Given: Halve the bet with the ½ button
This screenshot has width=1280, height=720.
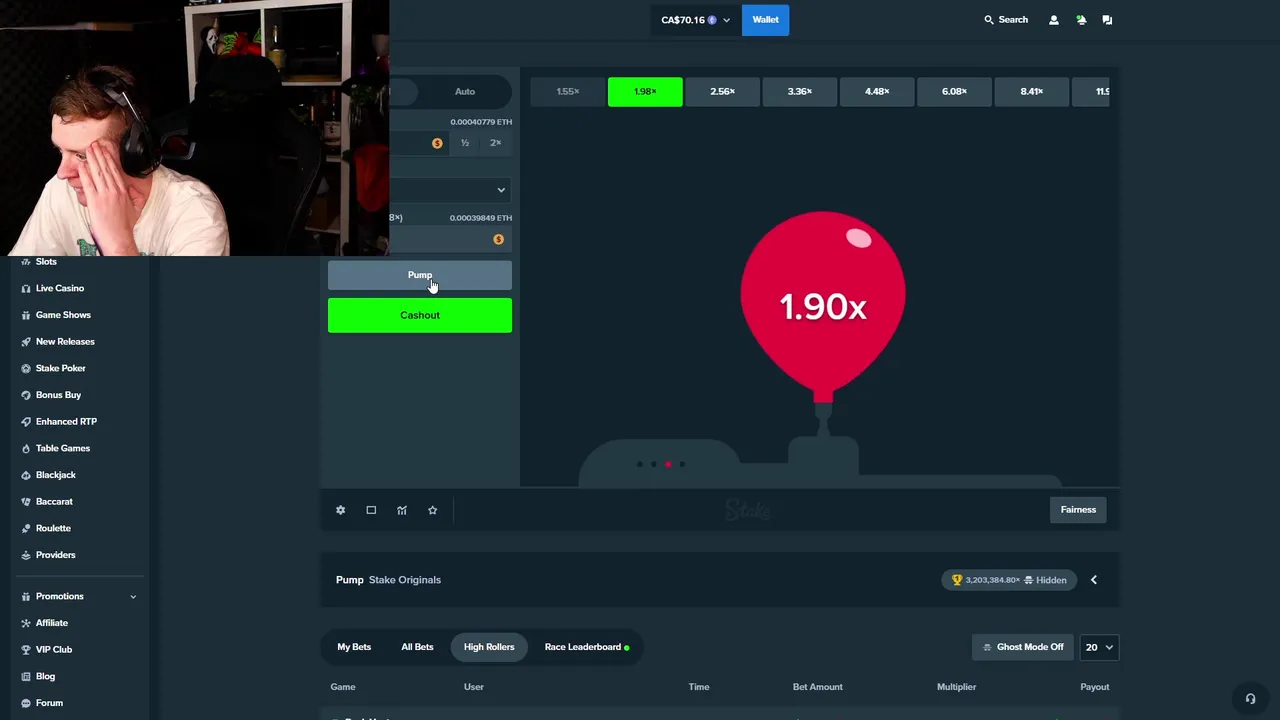Looking at the screenshot, I should pos(465,143).
